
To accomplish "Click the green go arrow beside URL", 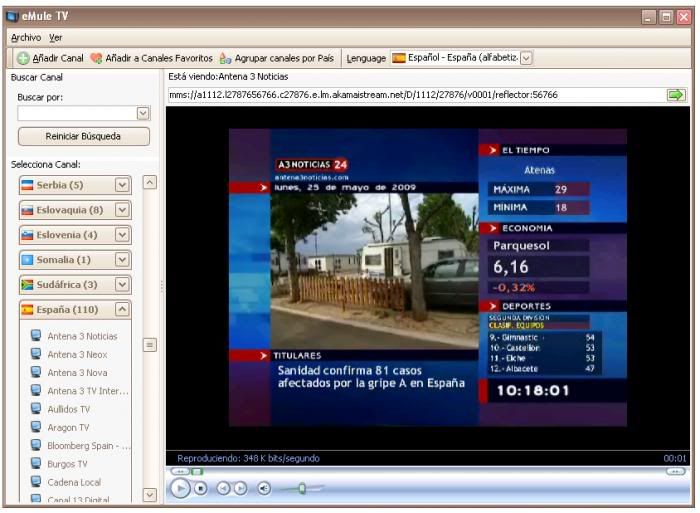I will click(x=676, y=95).
